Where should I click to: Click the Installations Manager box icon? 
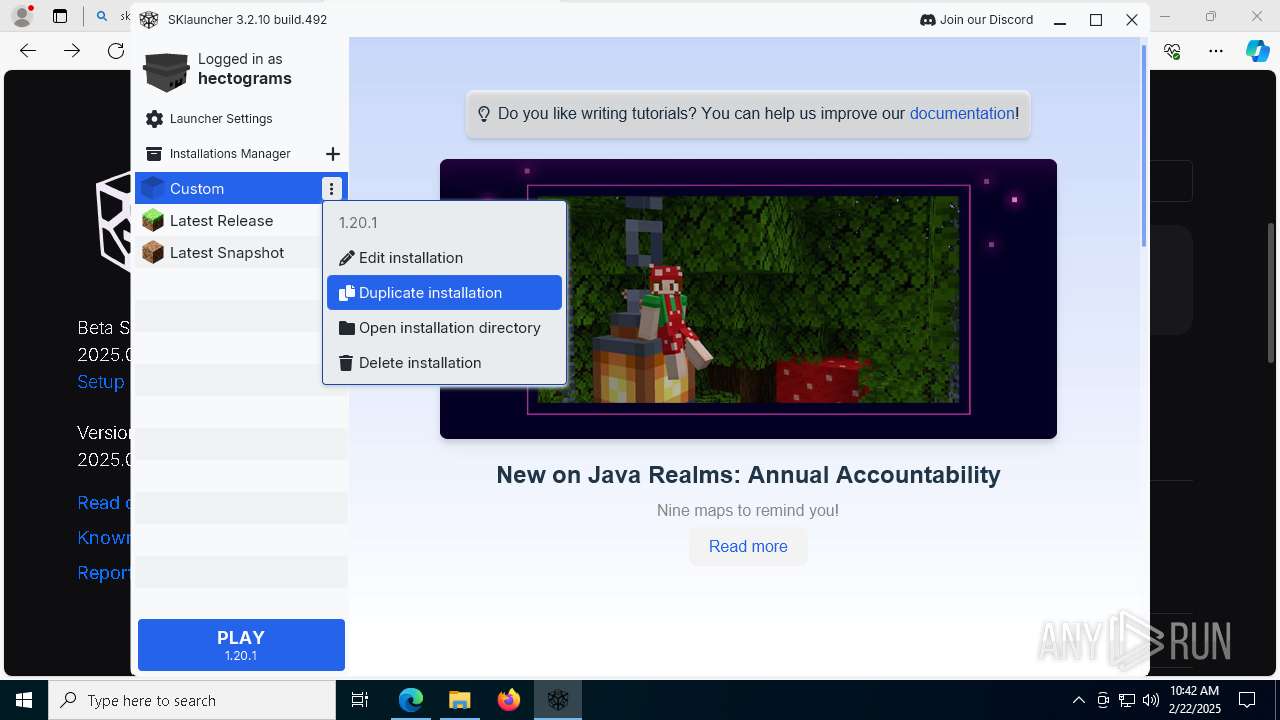pyautogui.click(x=154, y=154)
